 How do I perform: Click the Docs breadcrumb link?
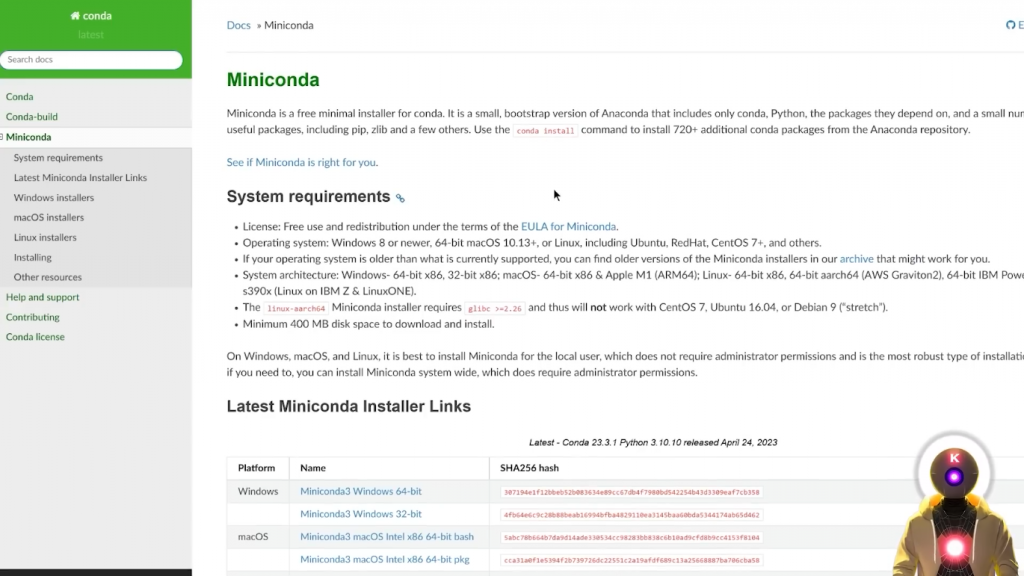coord(238,25)
